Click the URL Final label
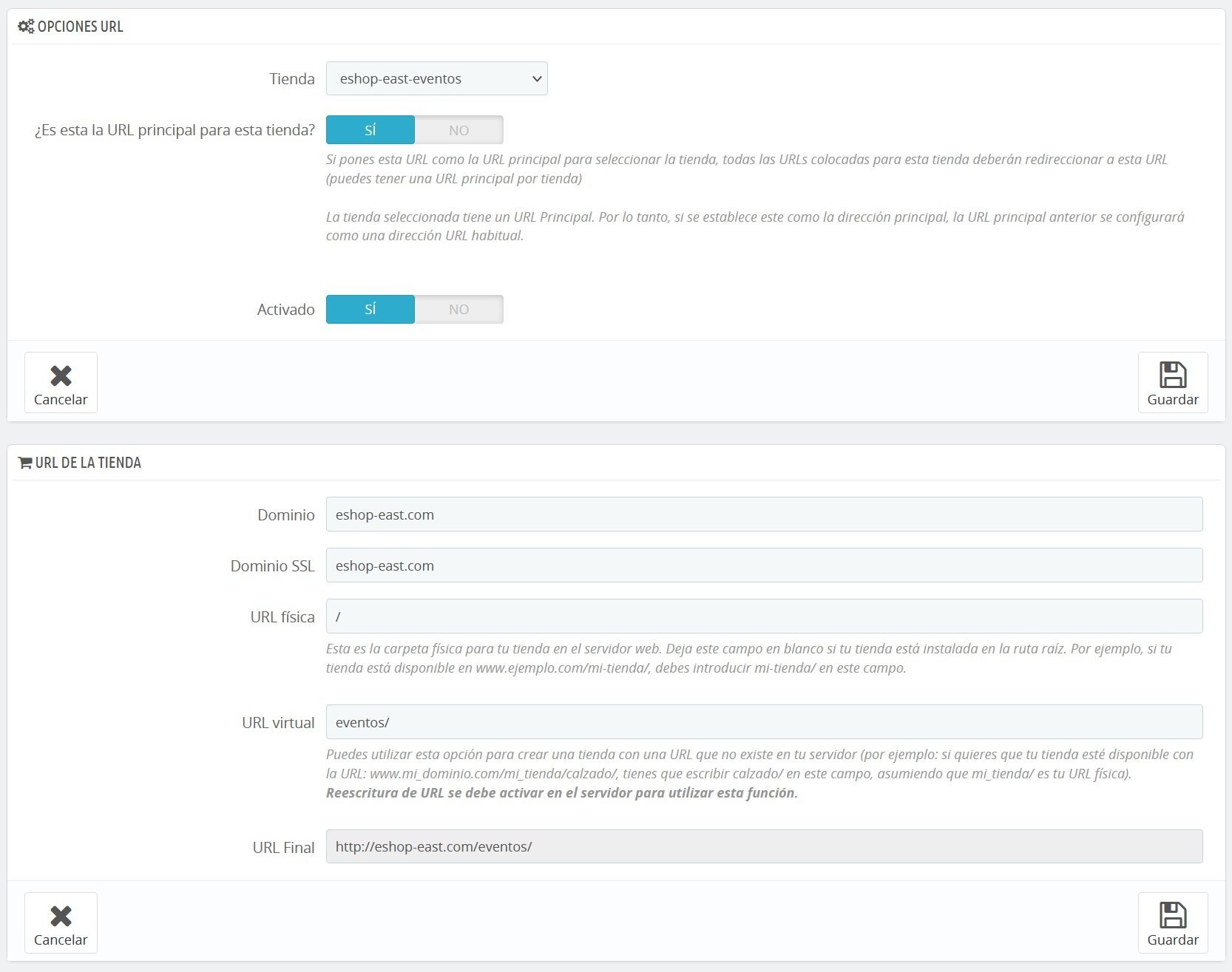This screenshot has height=972, width=1232. [x=283, y=848]
